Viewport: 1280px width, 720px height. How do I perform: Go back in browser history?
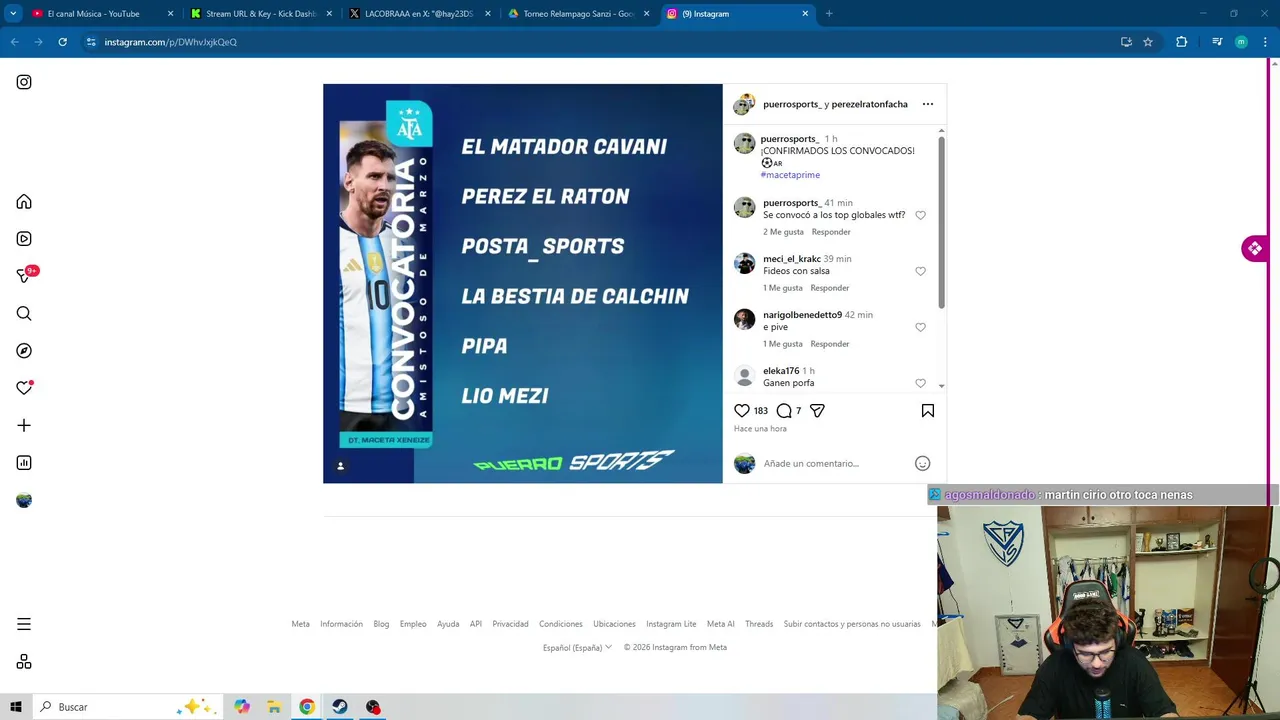tap(14, 42)
